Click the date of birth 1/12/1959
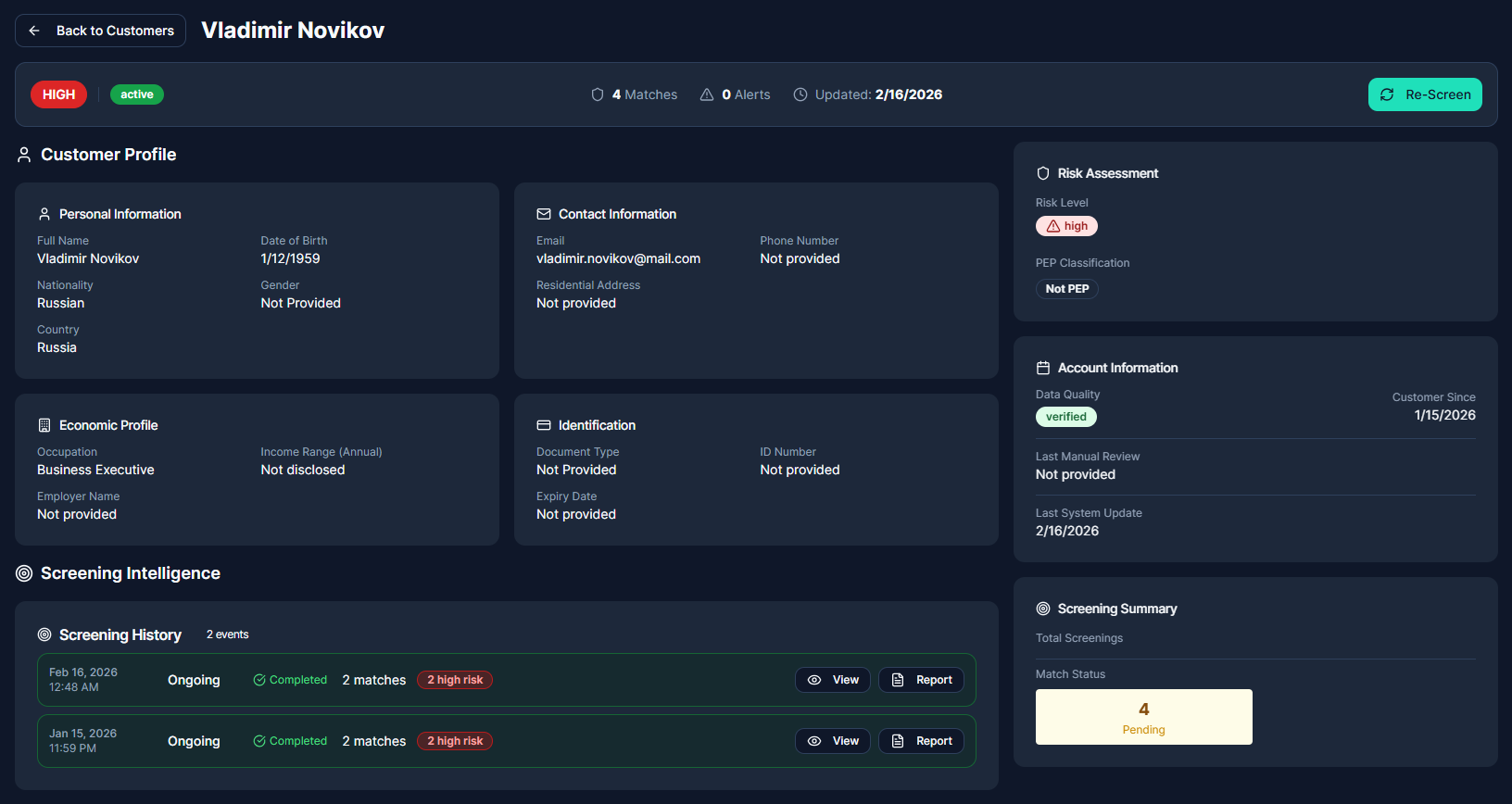This screenshot has height=804, width=1512. (x=290, y=258)
